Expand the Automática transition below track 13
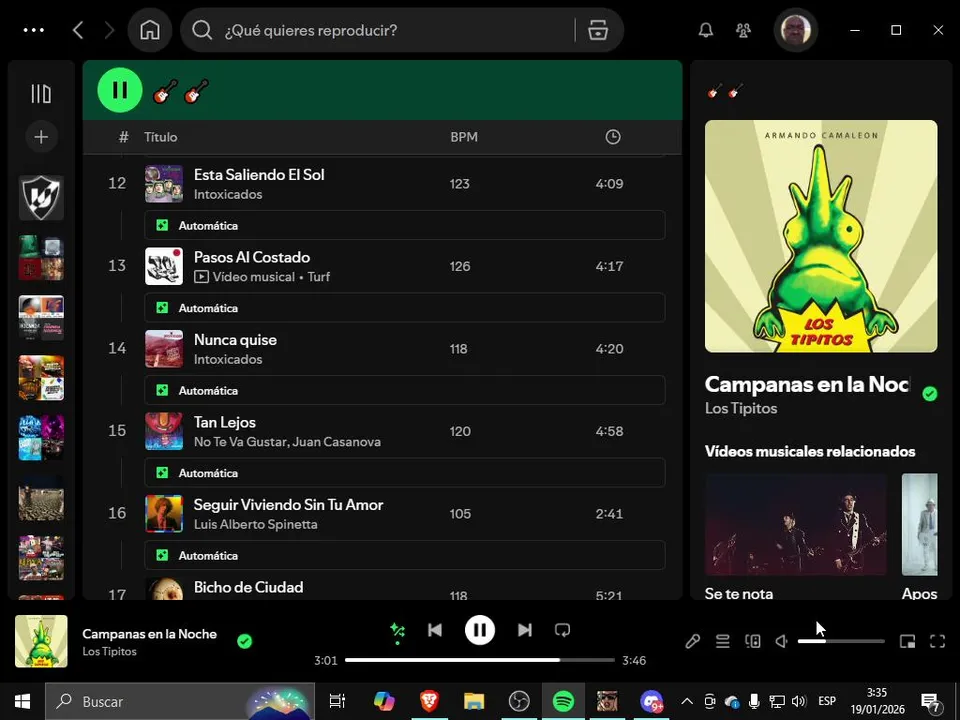Image resolution: width=960 pixels, height=720 pixels. tap(405, 308)
